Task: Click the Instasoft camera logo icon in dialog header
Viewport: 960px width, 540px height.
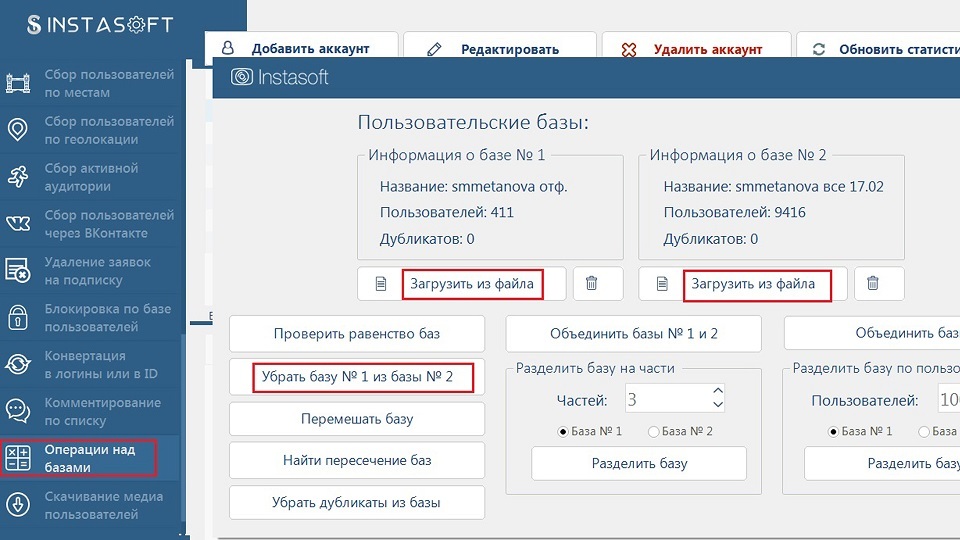Action: 242,77
